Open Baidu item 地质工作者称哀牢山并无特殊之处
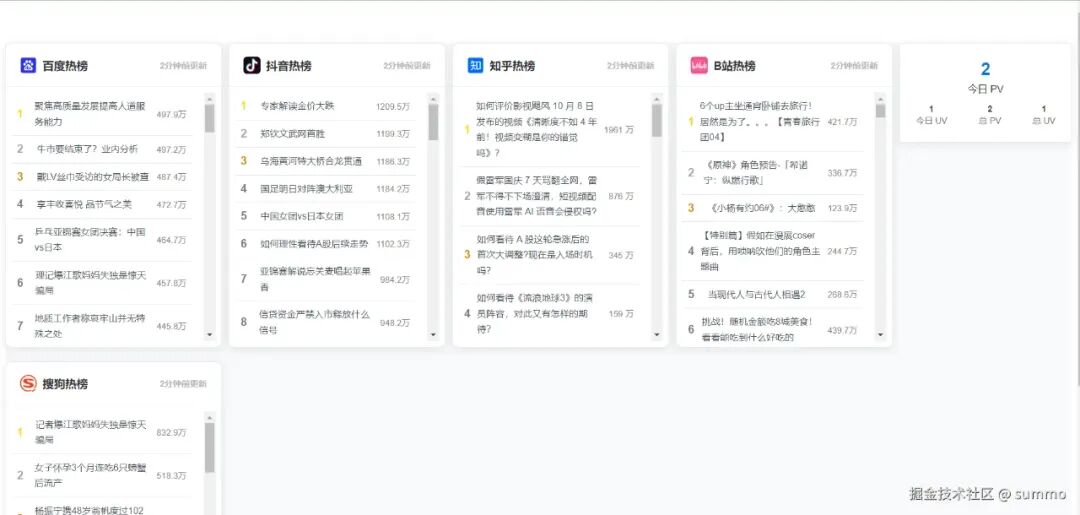 coord(90,326)
